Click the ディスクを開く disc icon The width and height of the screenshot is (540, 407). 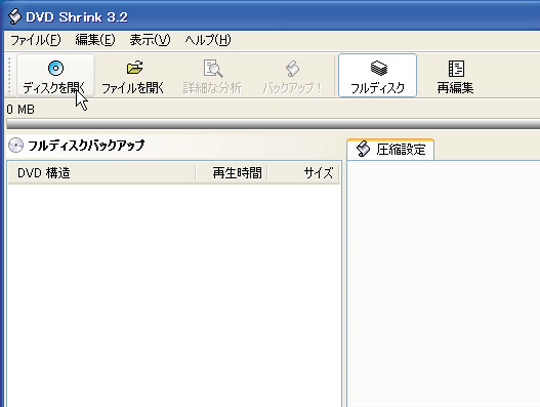pos(56,68)
